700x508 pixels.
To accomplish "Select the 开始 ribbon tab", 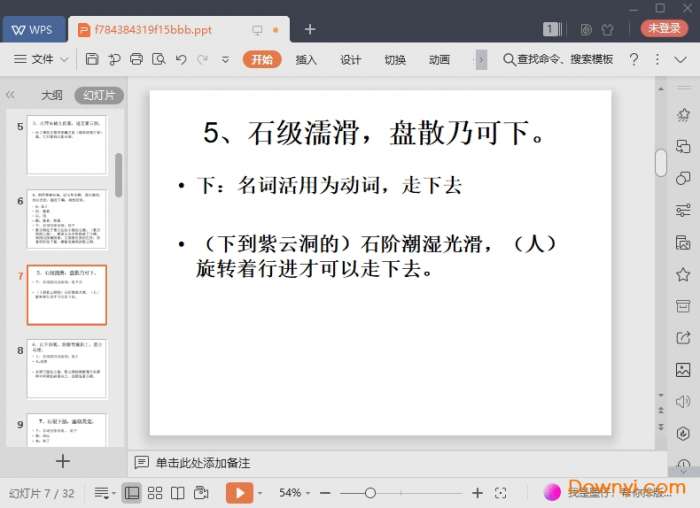I will (262, 59).
